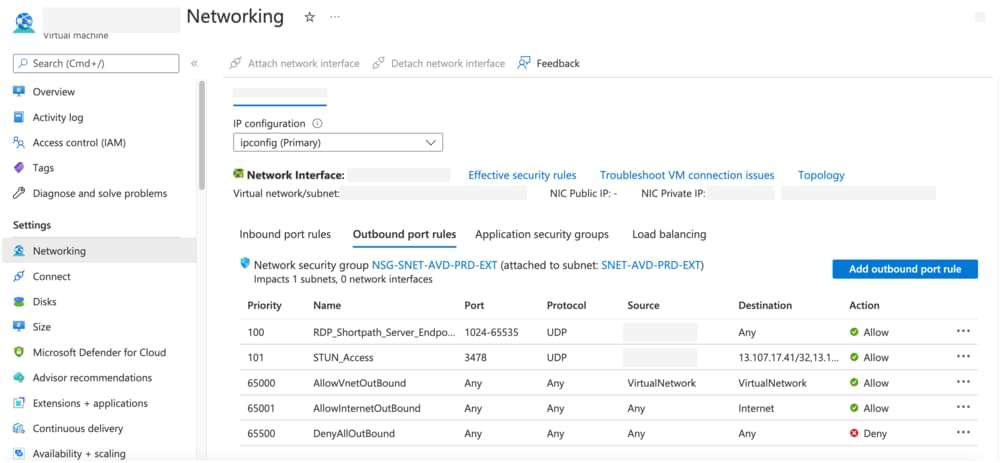Click Detach network interface
1000x463 pixels.
[439, 63]
